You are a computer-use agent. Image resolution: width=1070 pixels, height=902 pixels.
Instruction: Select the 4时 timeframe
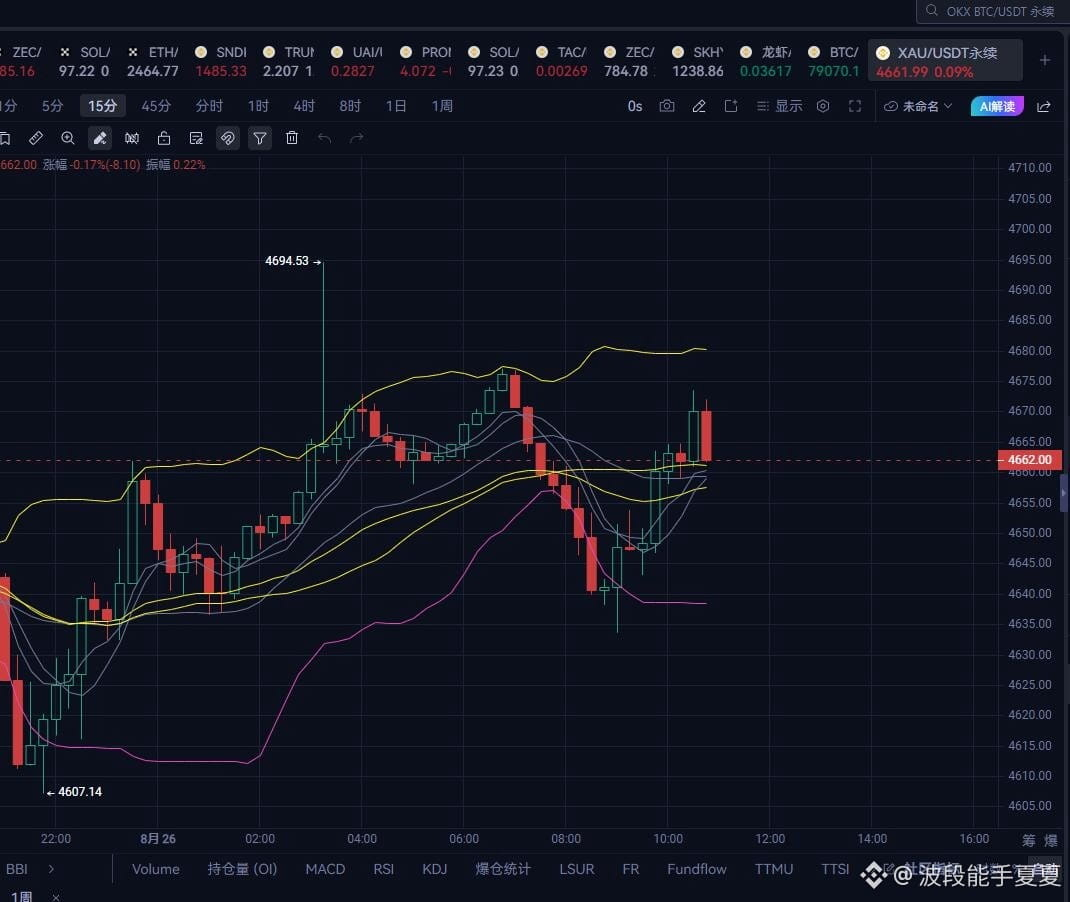[x=304, y=106]
